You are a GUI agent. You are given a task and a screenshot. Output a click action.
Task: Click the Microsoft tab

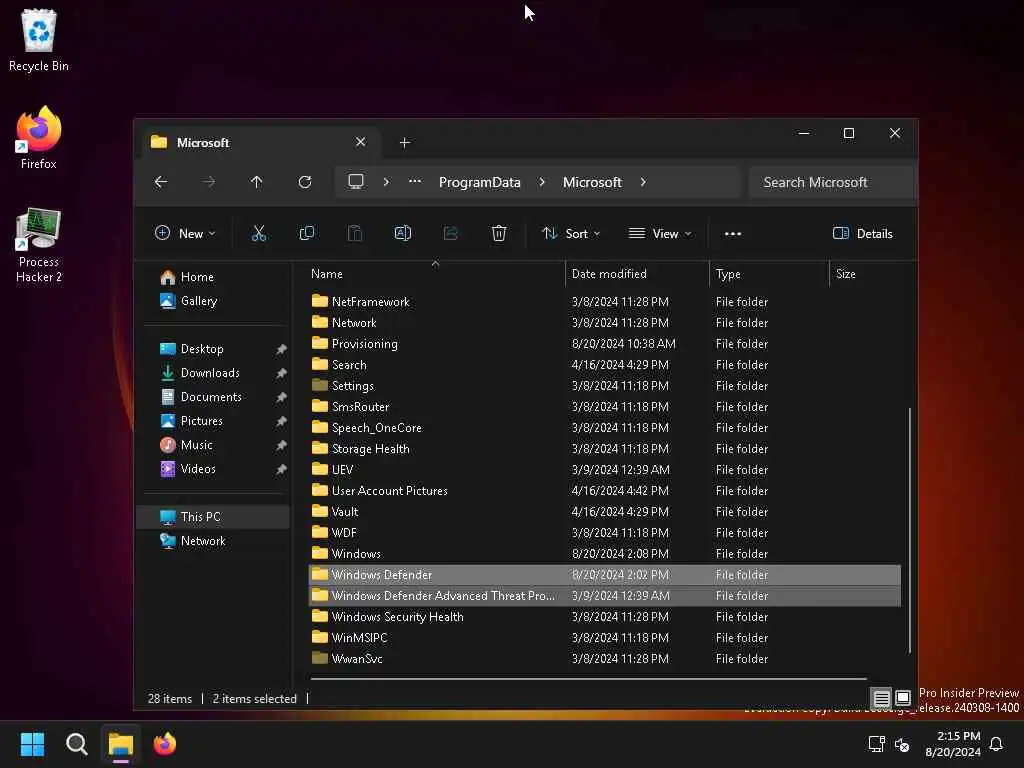(x=261, y=142)
